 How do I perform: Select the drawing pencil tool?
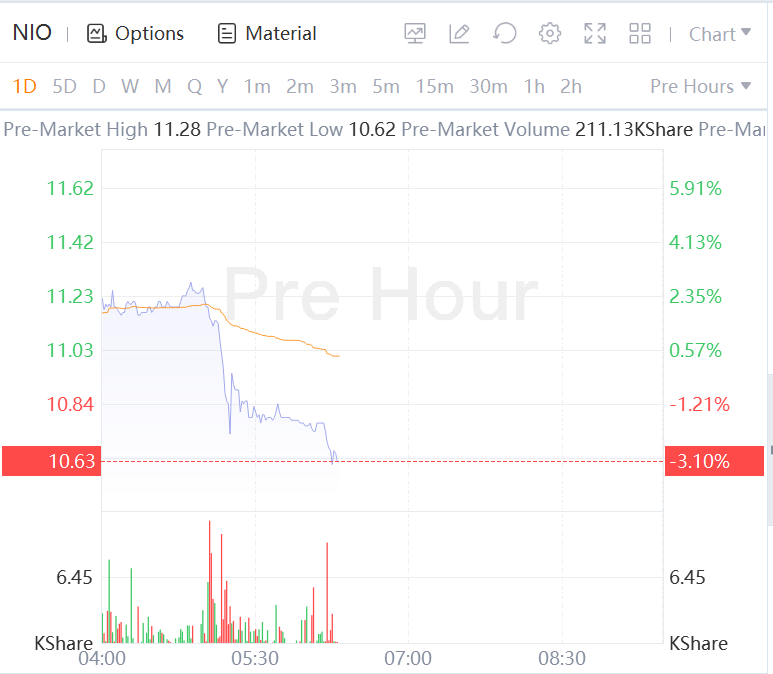pyautogui.click(x=459, y=33)
